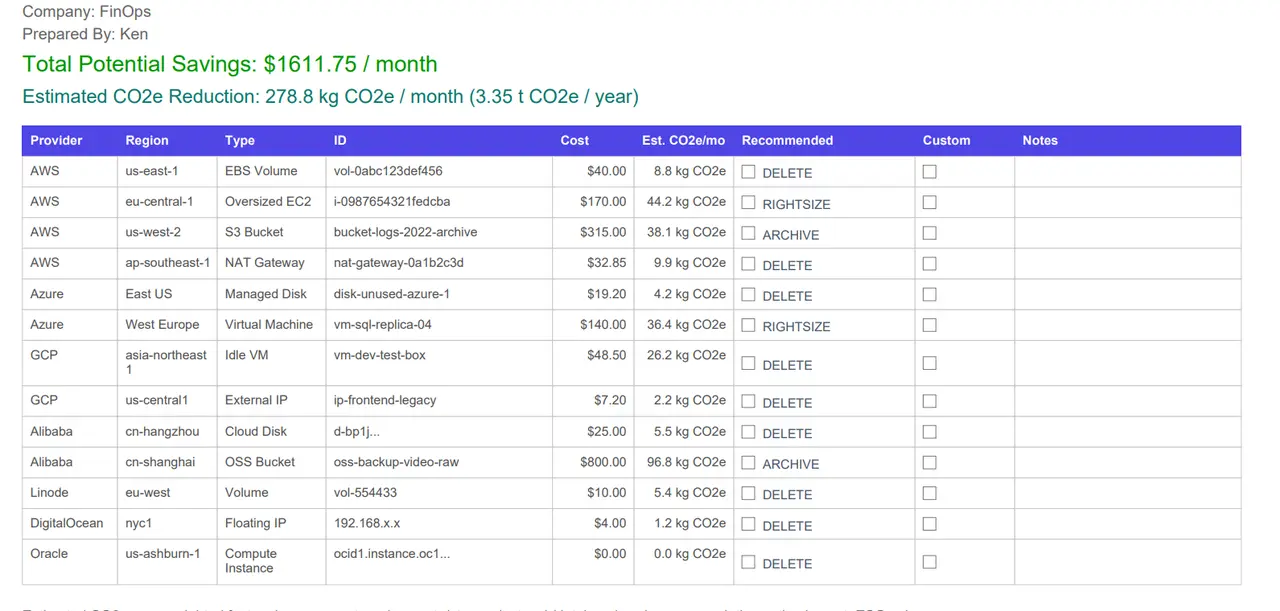The image size is (1280, 611).
Task: Click the Company: FinOps text
Action: tap(87, 12)
